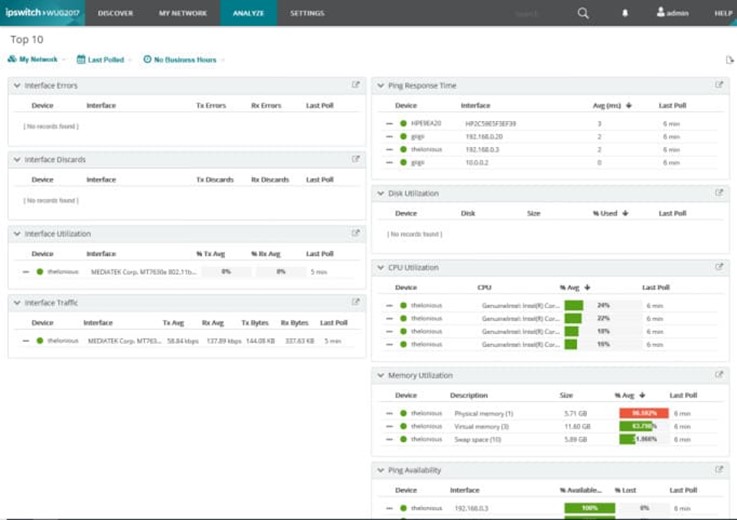Click the export icon at top right

pos(729,60)
